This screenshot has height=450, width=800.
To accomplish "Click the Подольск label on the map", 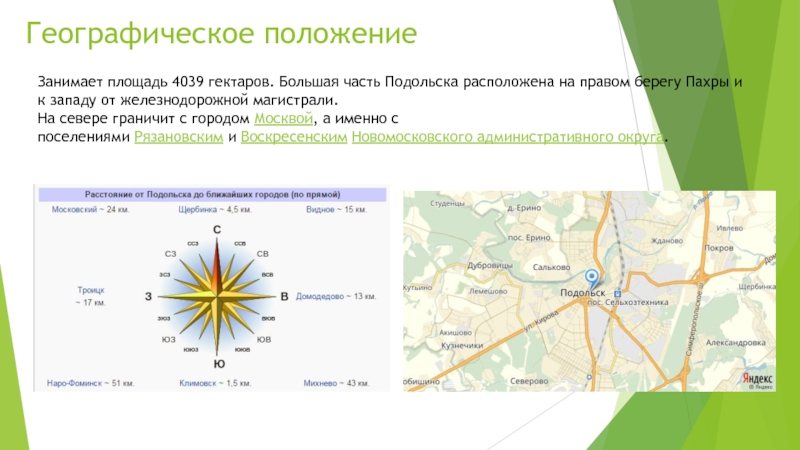I will coord(581,294).
